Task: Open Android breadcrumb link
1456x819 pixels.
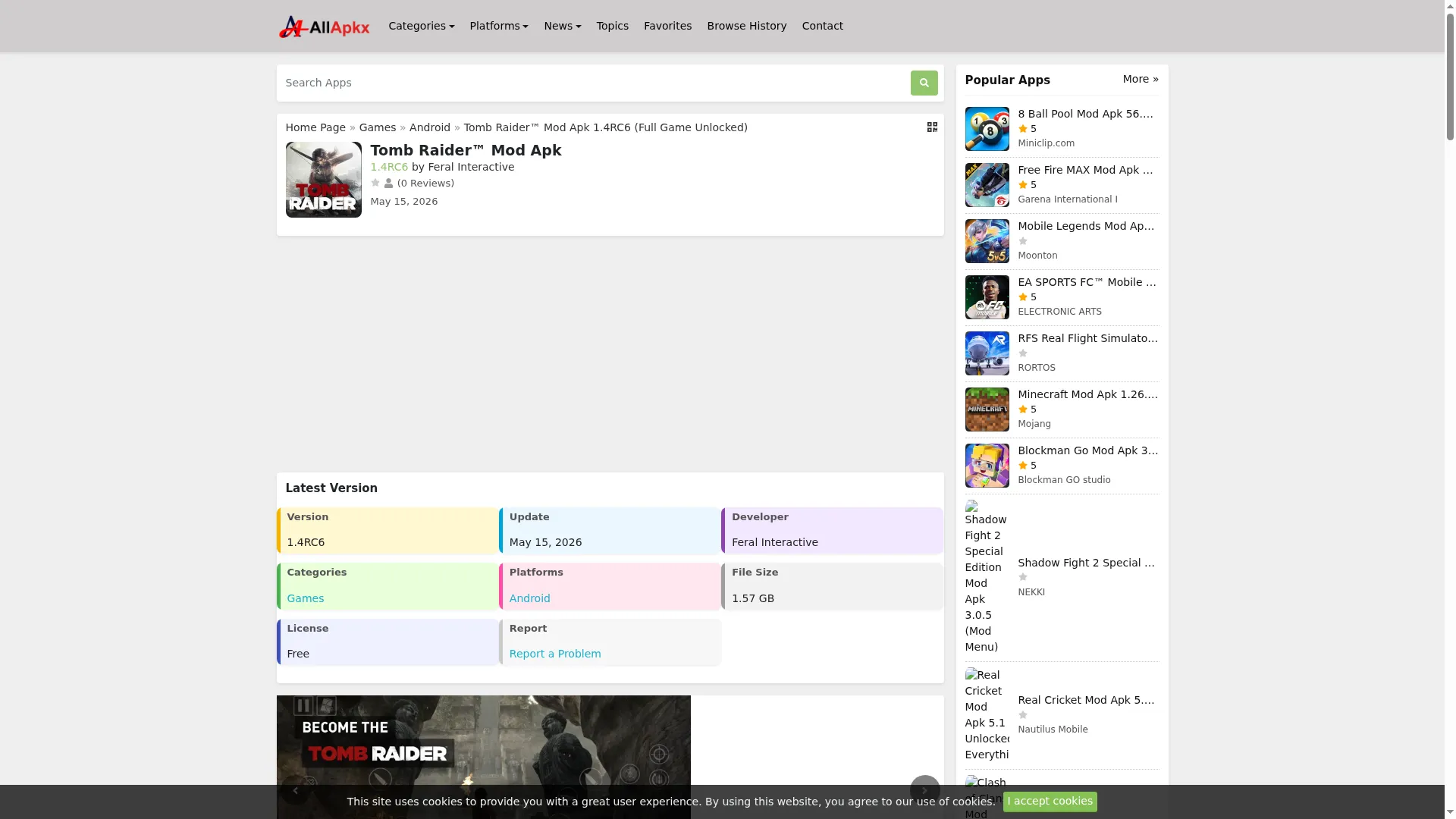Action: pos(430,127)
